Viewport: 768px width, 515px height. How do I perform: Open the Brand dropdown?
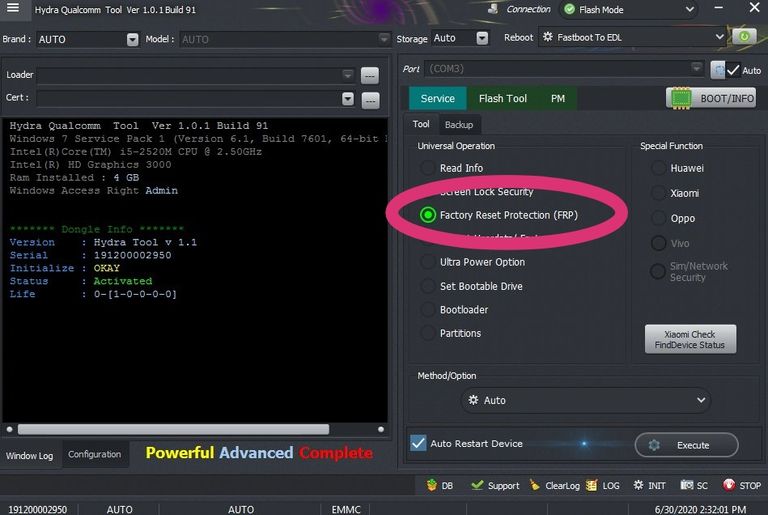(132, 39)
